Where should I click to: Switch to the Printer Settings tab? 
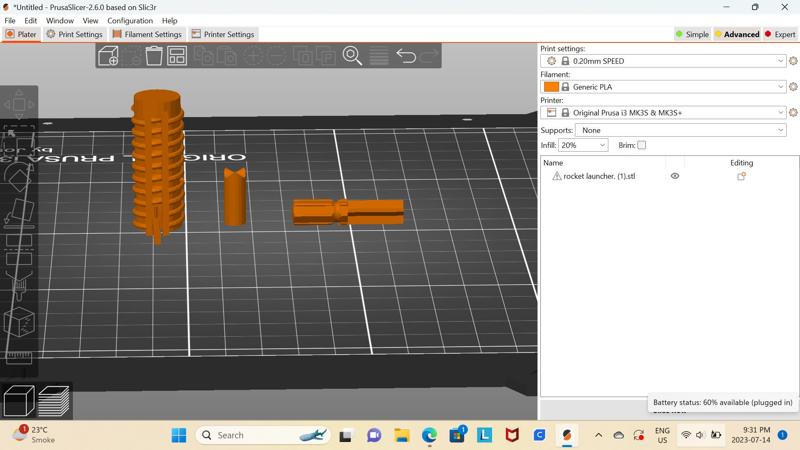point(223,34)
